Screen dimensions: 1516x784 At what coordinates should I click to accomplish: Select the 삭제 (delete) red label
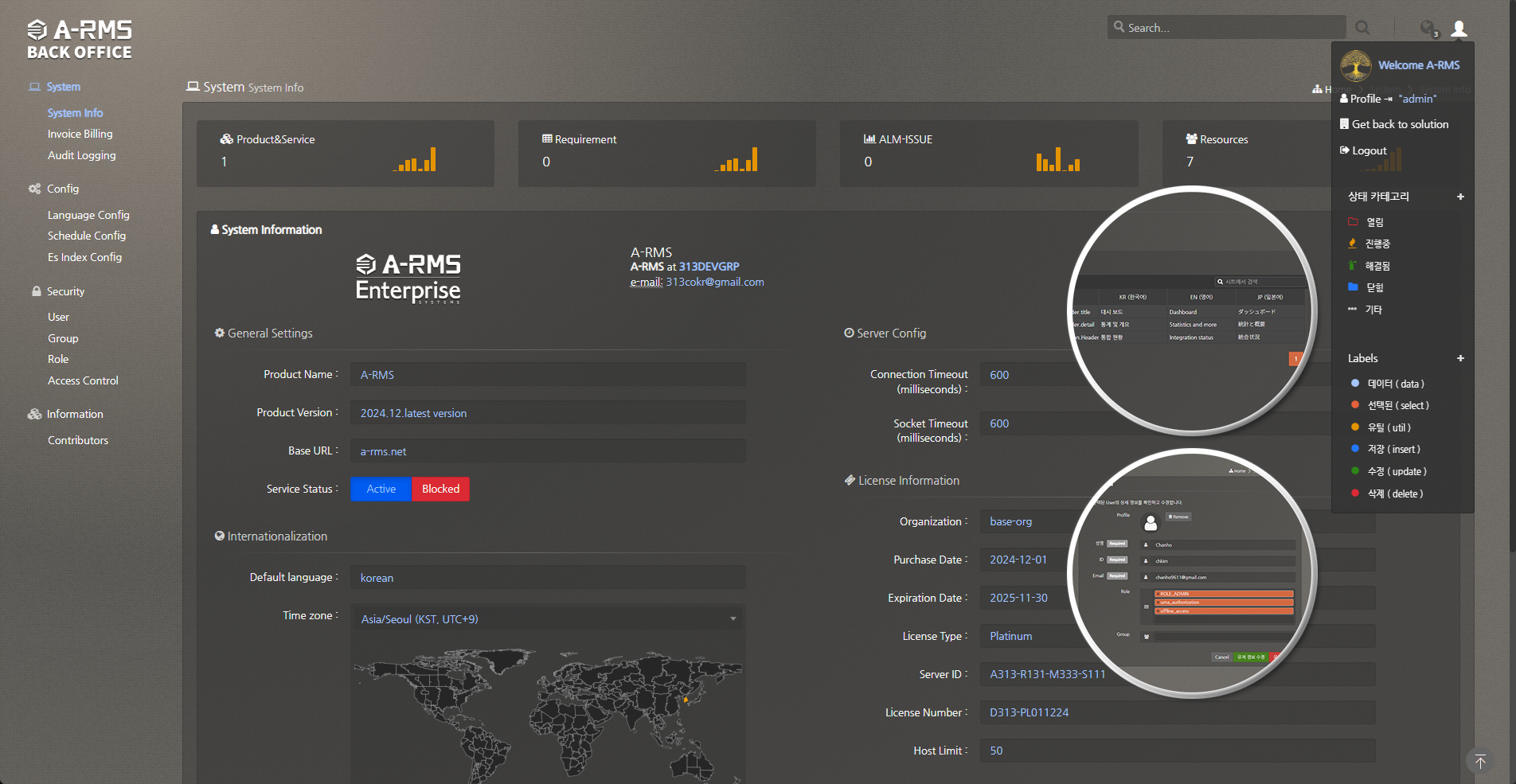(1395, 493)
